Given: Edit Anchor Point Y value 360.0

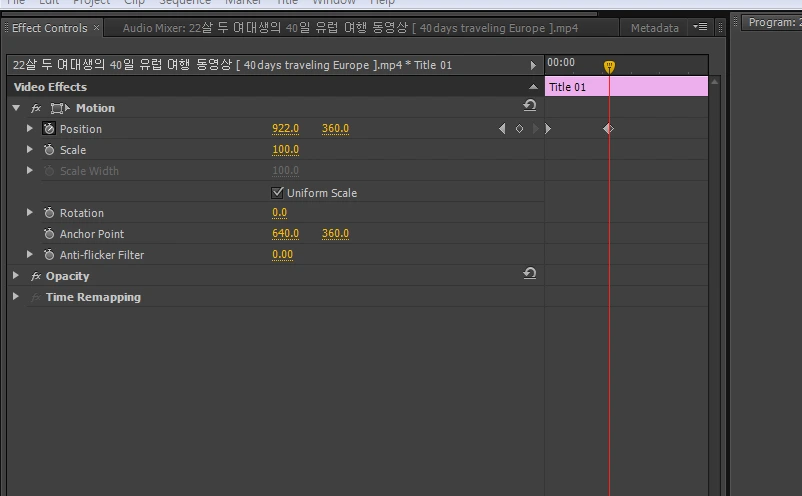Looking at the screenshot, I should coord(335,234).
